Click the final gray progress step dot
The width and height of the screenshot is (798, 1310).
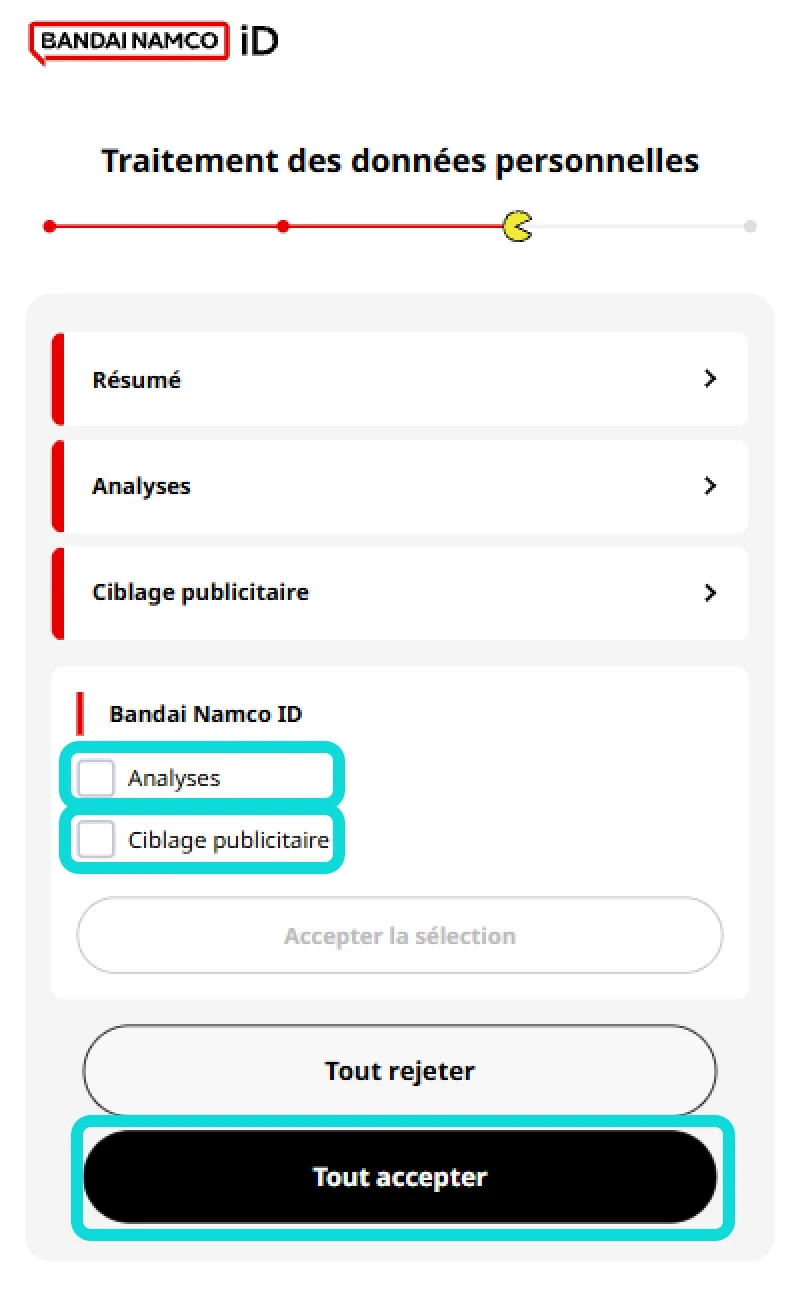click(x=750, y=226)
